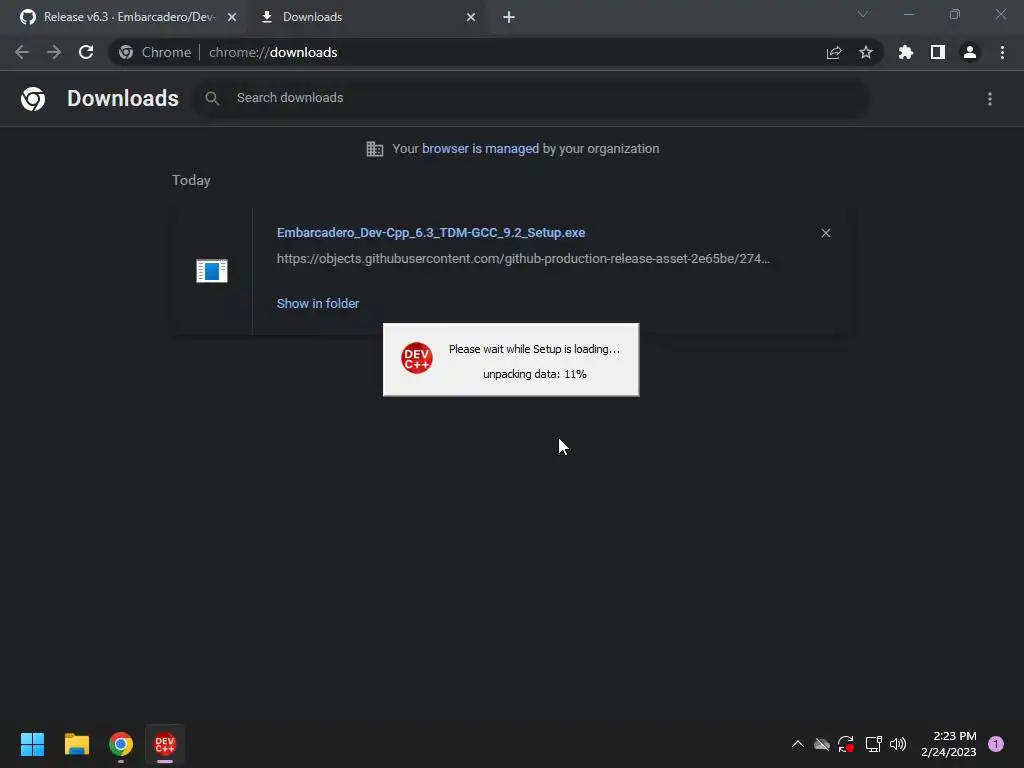This screenshot has width=1024, height=768.
Task: Click the unpacking data progress text
Action: tap(535, 374)
